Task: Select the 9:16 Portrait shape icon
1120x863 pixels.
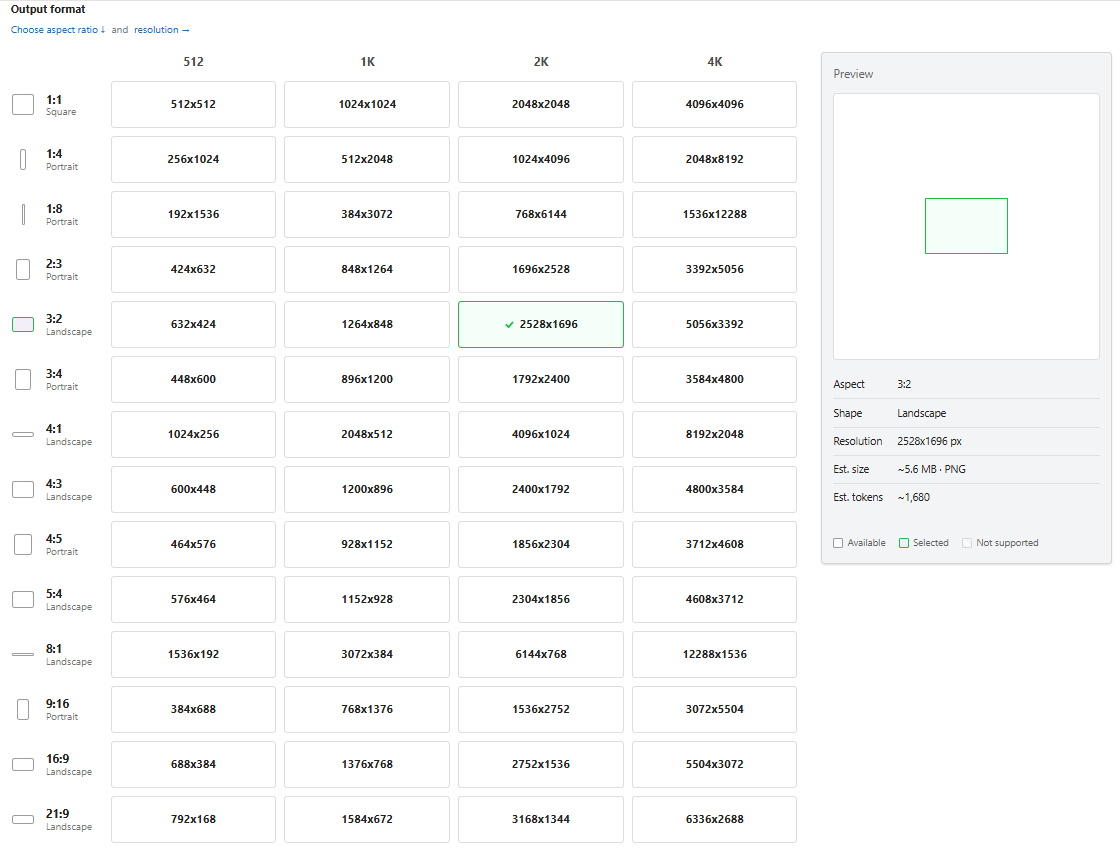Action: [x=23, y=709]
